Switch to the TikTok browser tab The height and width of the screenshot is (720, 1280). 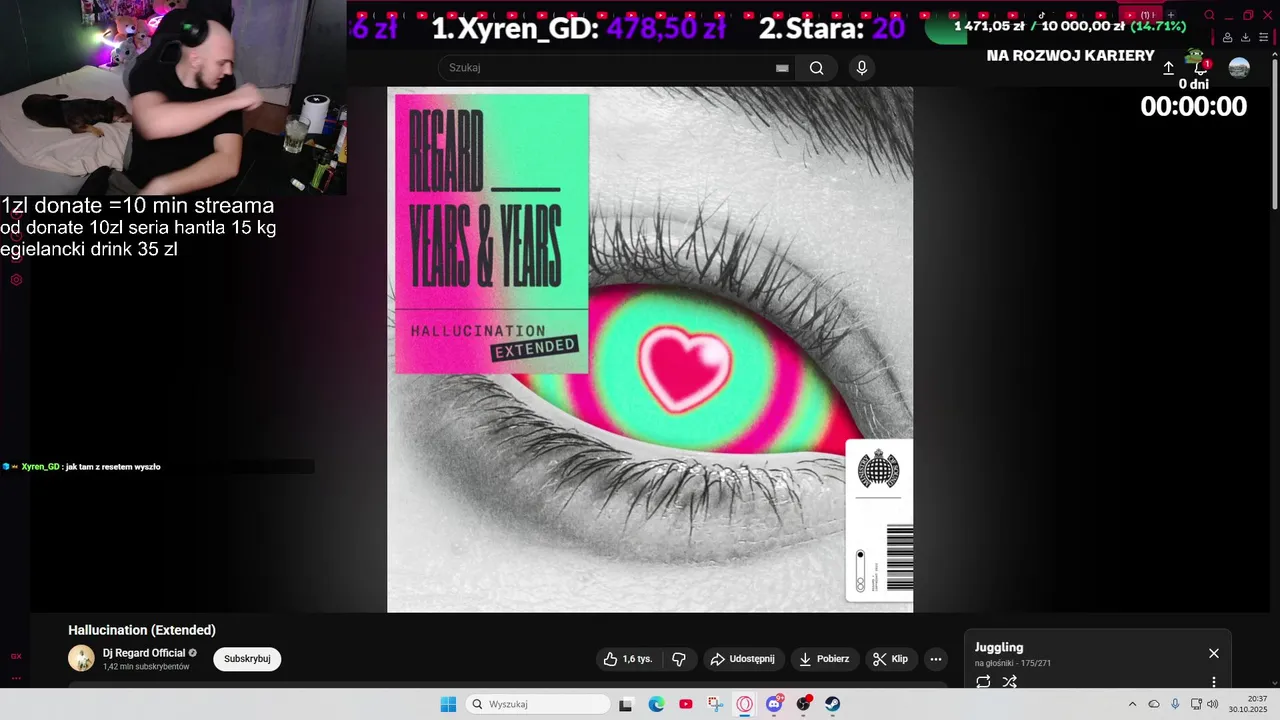pos(1041,15)
